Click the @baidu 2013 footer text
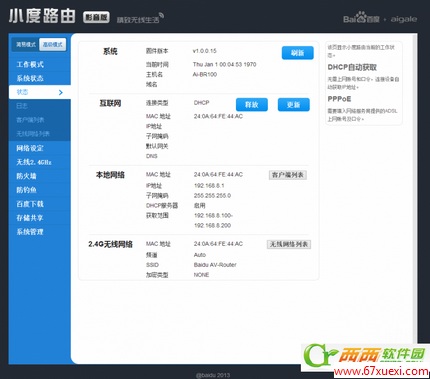Screen dimensions: 430x379 coord(213,375)
